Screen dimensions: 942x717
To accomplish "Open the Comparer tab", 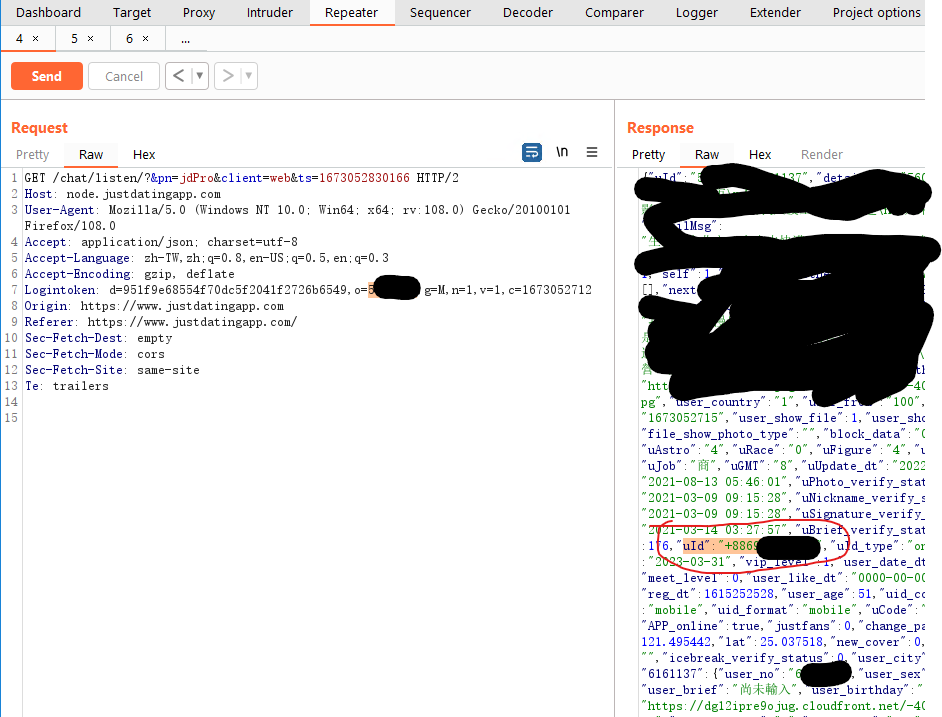I will click(x=614, y=13).
